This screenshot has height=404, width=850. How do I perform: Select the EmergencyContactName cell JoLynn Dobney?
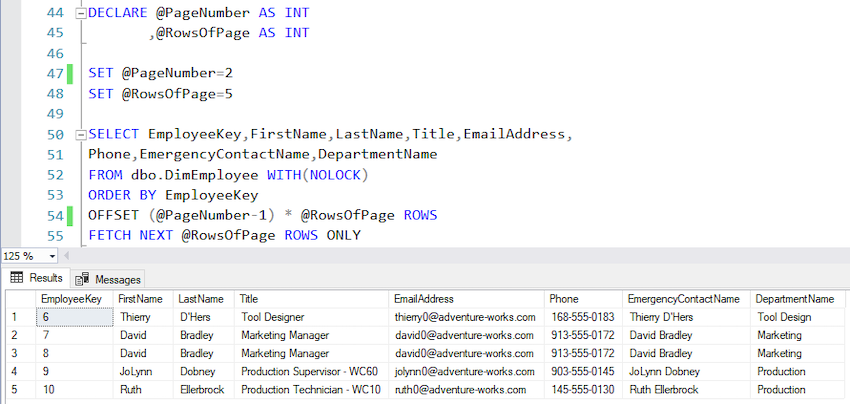coord(686,372)
